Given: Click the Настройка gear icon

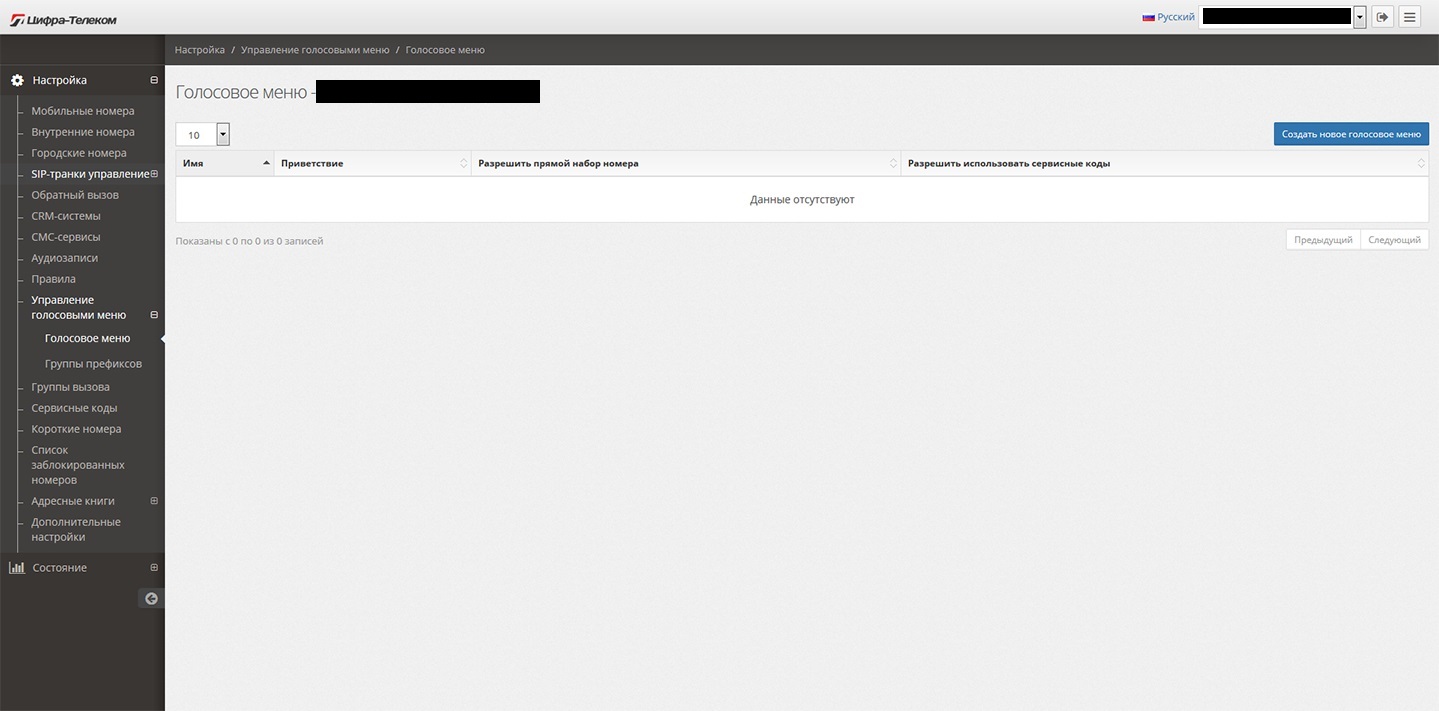Looking at the screenshot, I should 17,80.
